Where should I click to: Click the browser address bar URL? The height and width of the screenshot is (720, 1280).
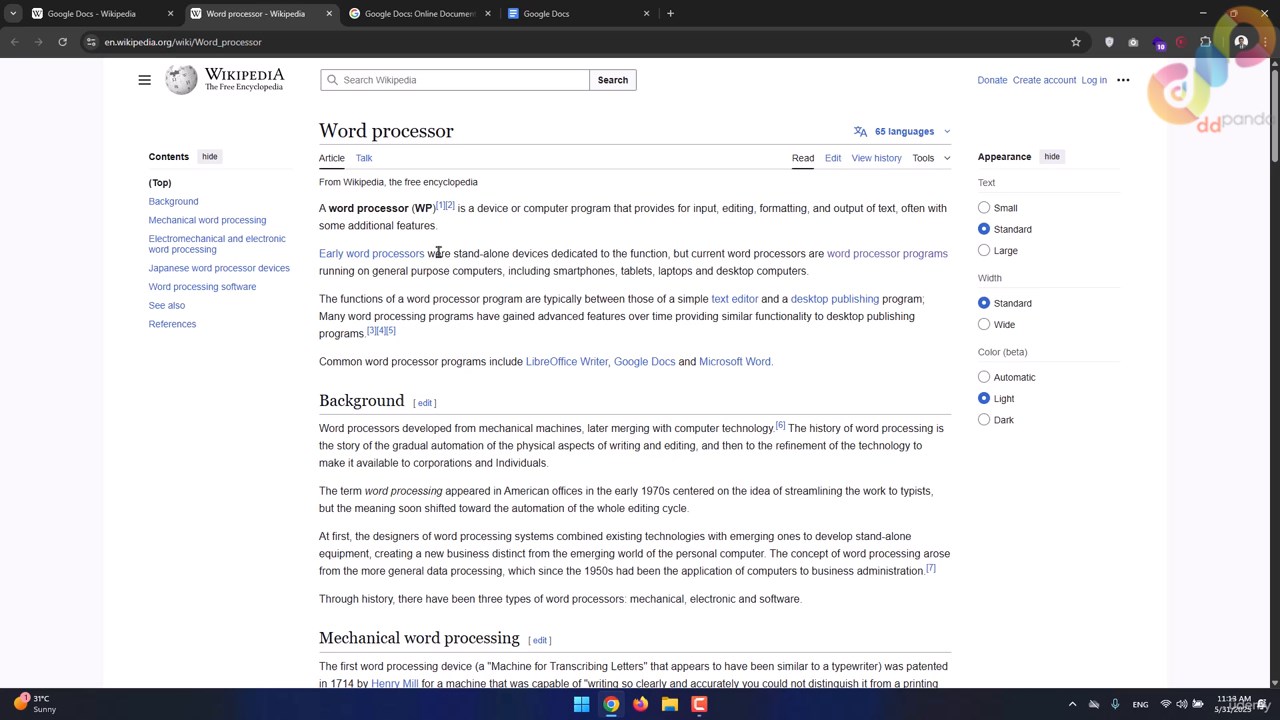point(183,42)
